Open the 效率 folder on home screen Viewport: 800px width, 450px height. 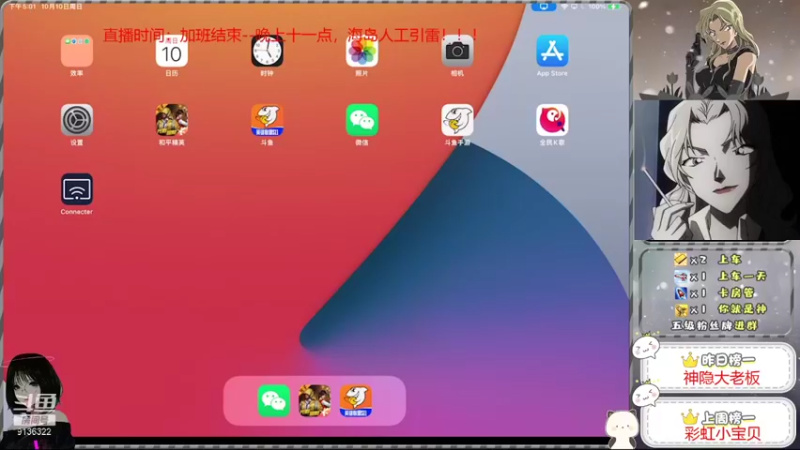tap(77, 51)
